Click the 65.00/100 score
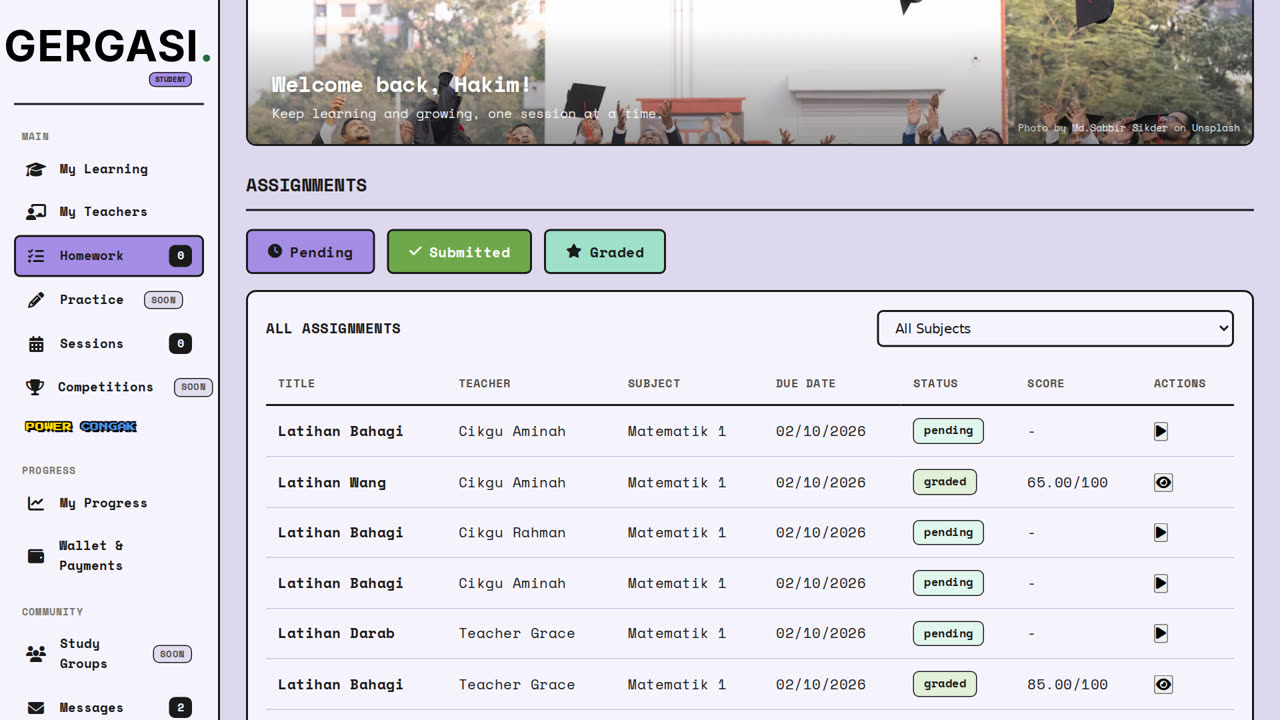 click(x=1067, y=482)
